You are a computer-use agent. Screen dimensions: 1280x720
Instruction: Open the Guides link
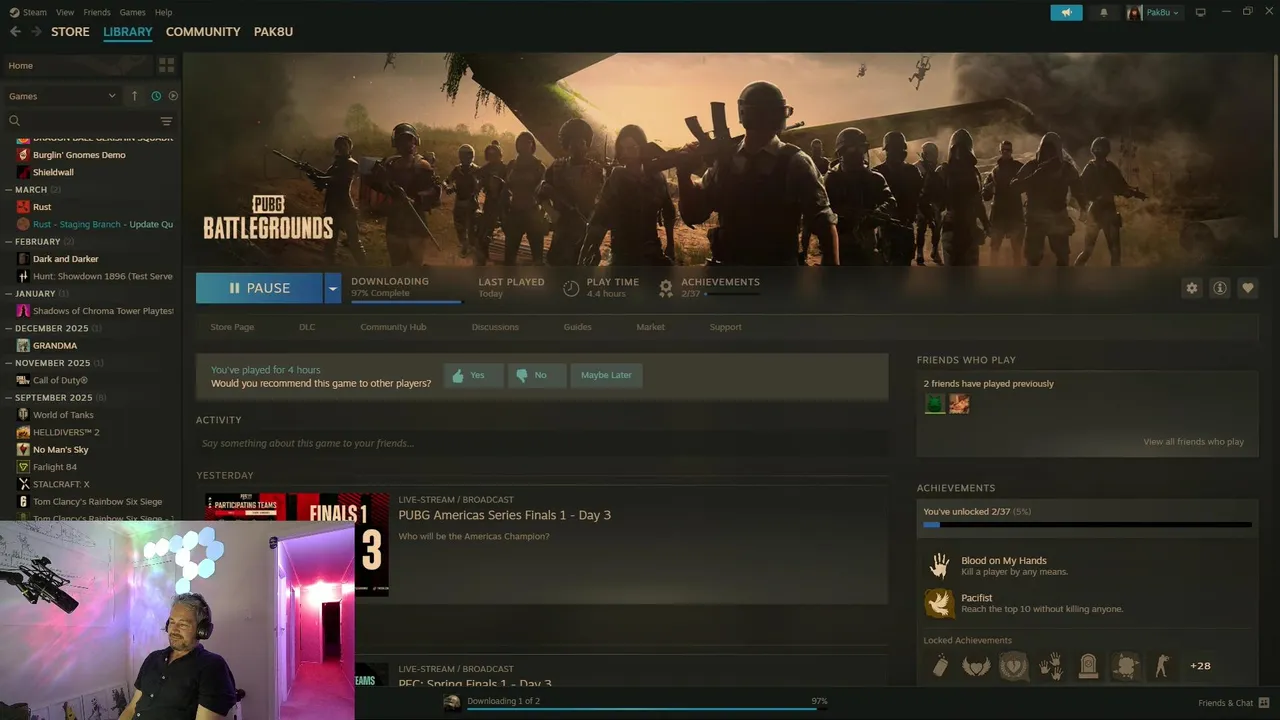pos(577,327)
